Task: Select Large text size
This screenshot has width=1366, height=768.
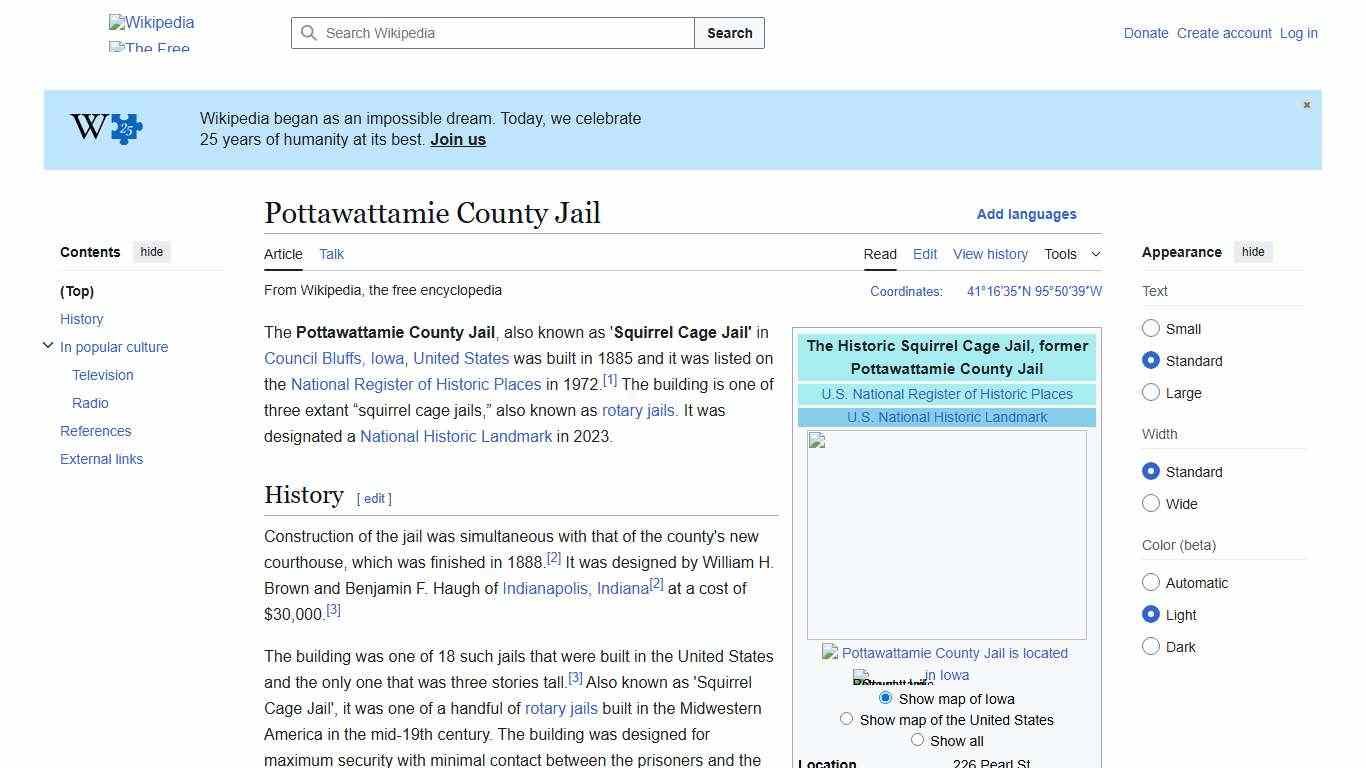Action: point(1151,392)
